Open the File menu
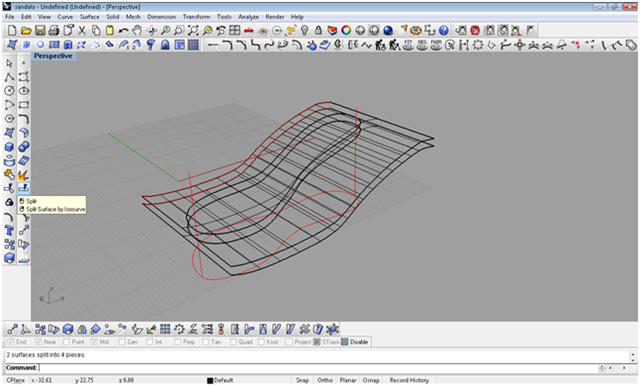This screenshot has height=386, width=640. [x=10, y=17]
